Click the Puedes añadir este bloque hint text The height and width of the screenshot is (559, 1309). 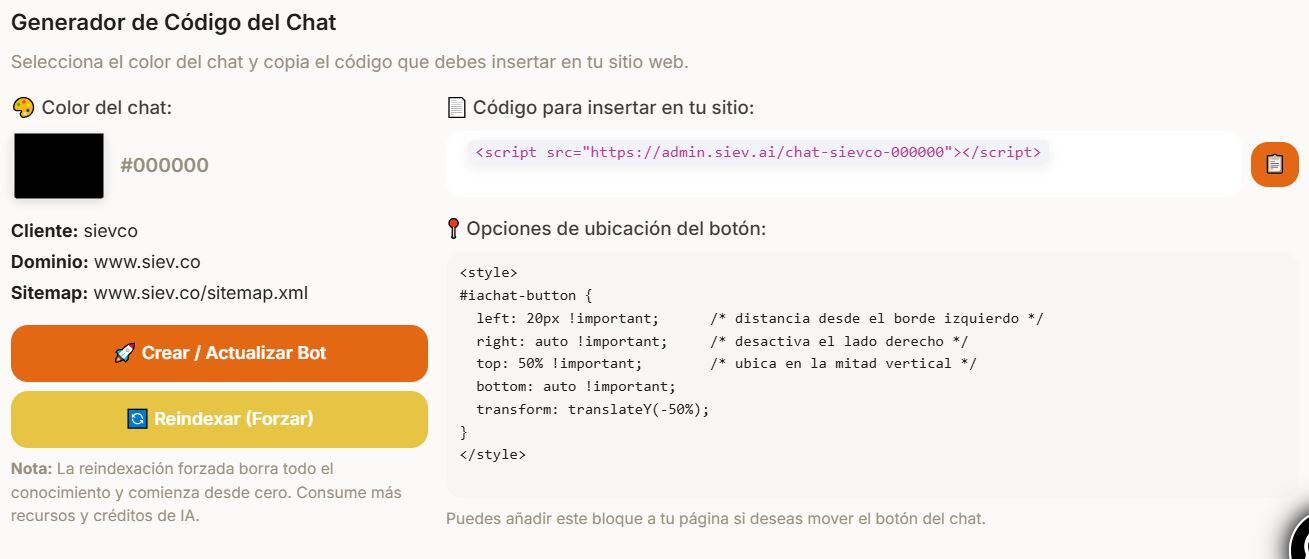715,518
